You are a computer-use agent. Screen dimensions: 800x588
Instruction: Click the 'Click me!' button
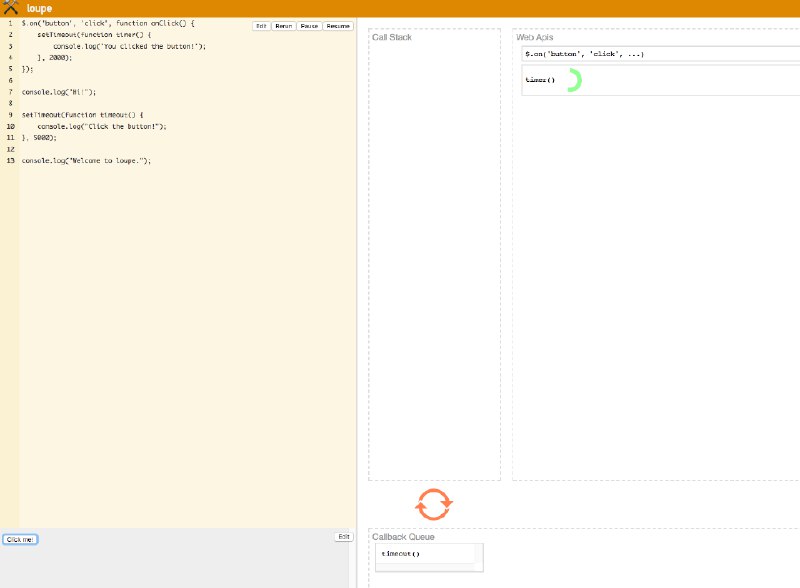point(20,540)
